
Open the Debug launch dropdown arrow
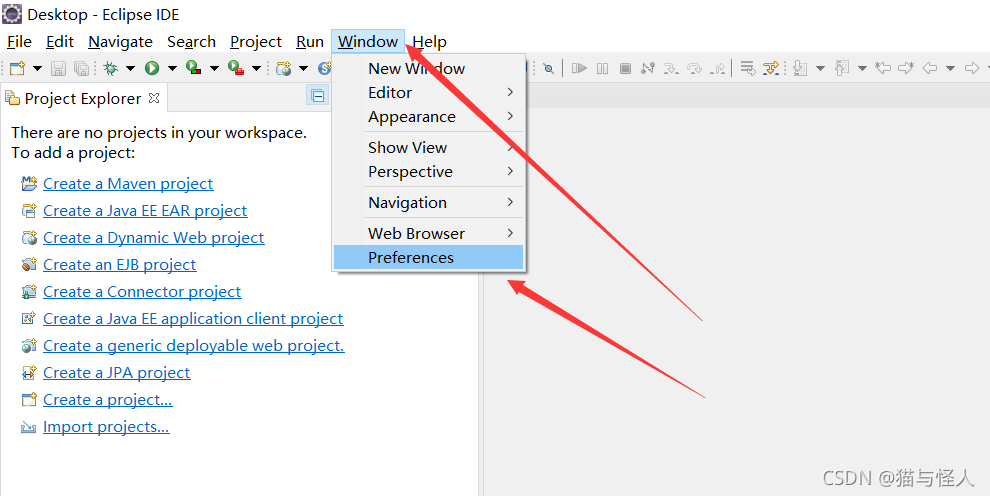click(130, 68)
